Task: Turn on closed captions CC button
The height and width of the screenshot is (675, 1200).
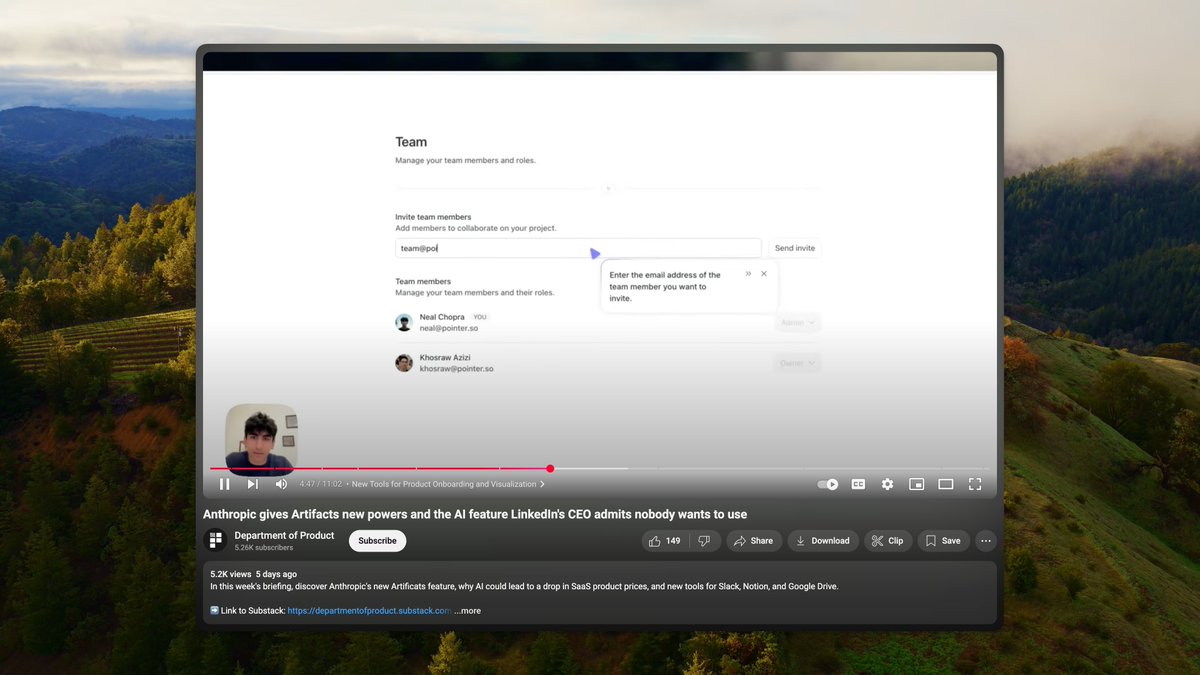Action: [x=858, y=484]
